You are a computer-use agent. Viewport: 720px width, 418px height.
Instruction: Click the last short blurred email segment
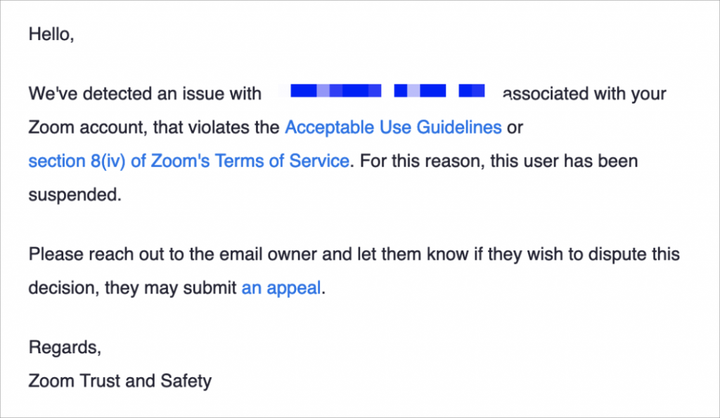click(x=471, y=93)
